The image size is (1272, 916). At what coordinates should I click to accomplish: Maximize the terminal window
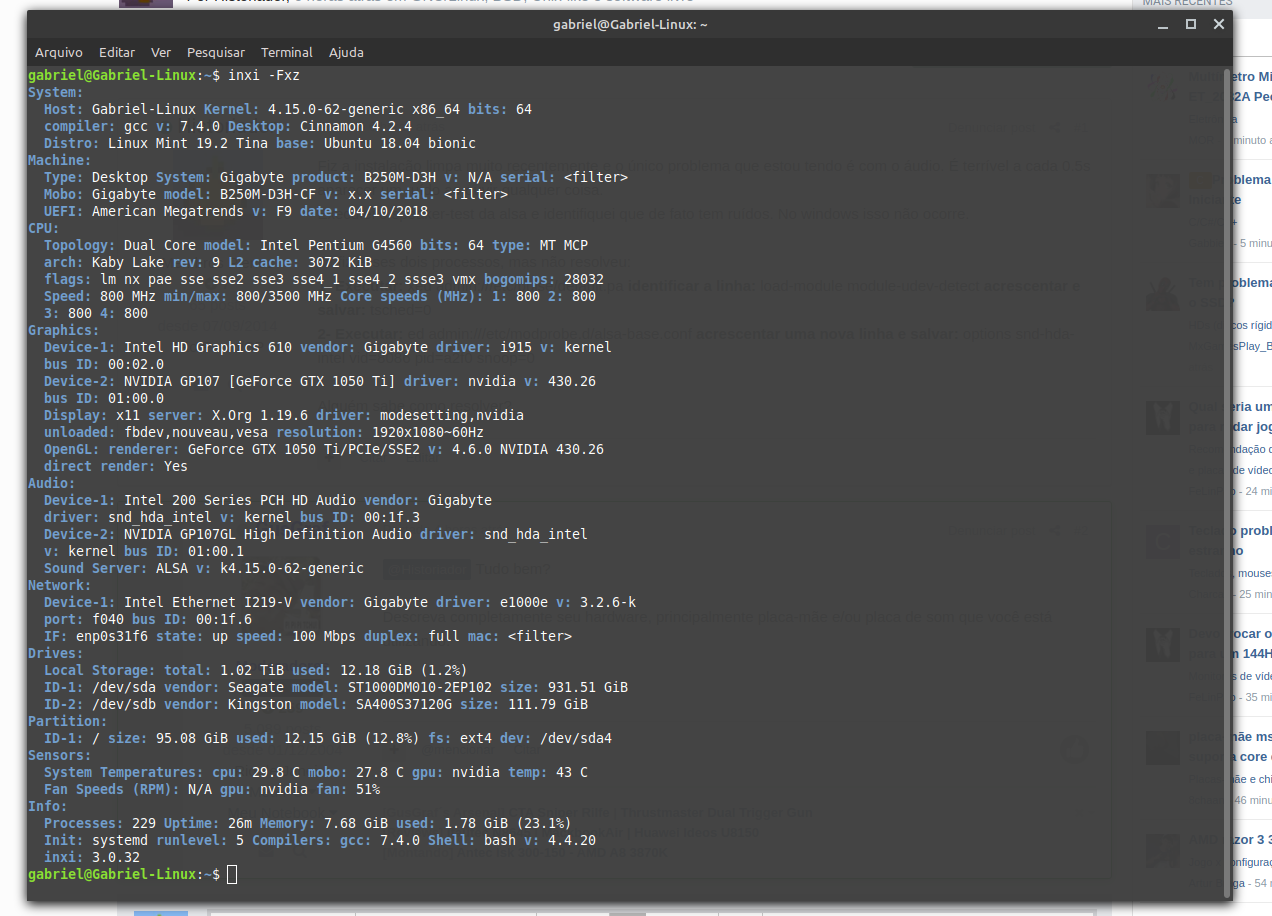click(1191, 24)
